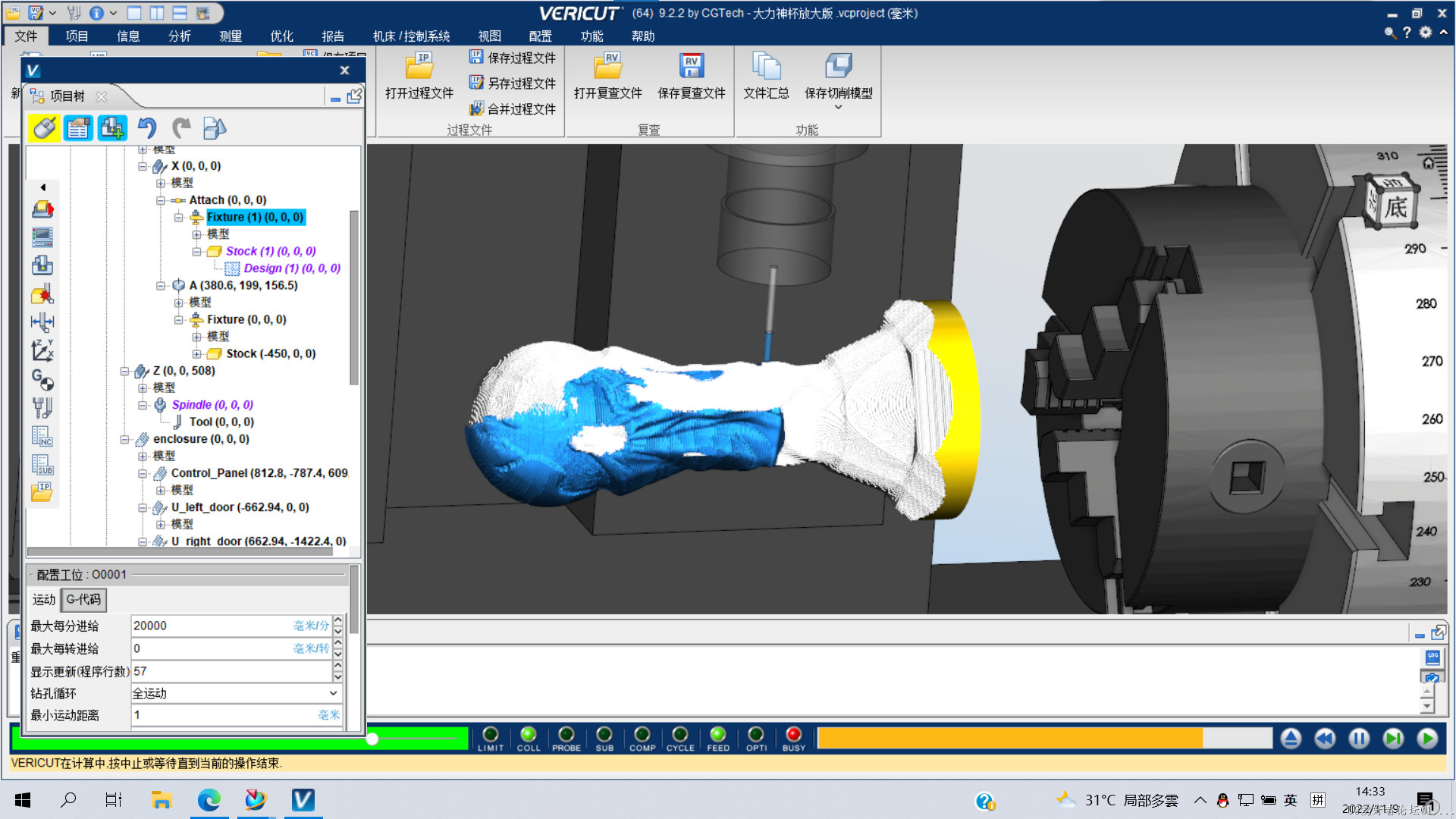Open the drill cycle (钻孔循环) dropdown
Viewport: 1456px width, 819px height.
click(333, 693)
